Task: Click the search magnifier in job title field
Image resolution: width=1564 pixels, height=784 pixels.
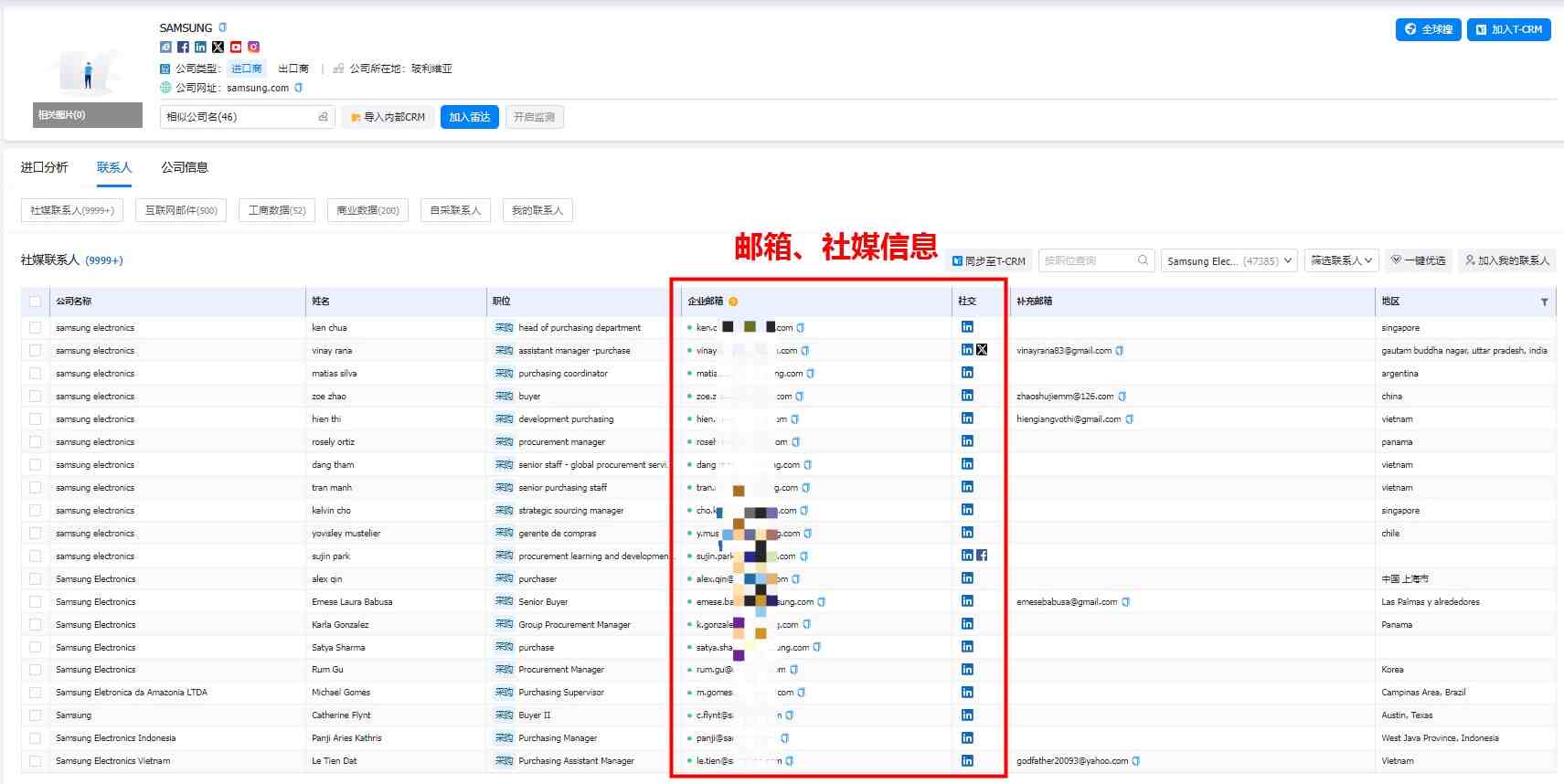Action: pos(1143,260)
